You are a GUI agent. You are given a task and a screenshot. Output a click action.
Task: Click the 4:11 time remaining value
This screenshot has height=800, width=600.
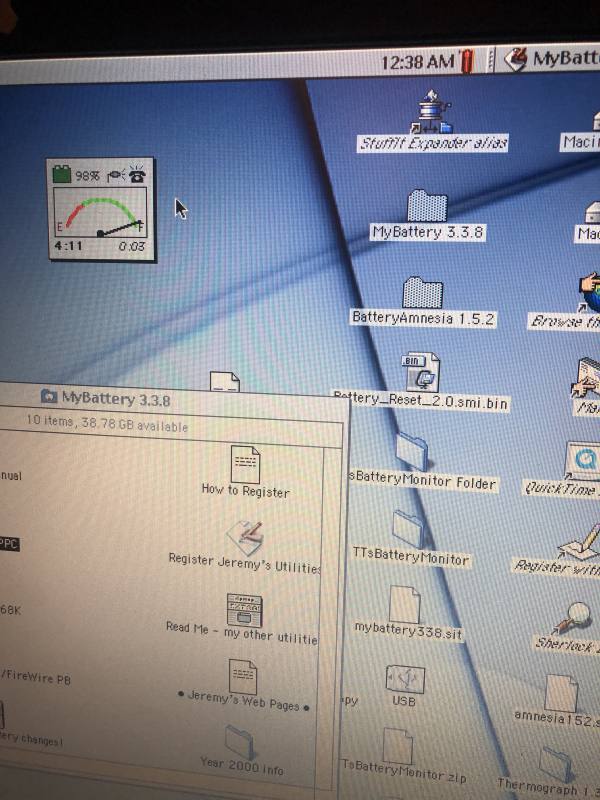(x=68, y=245)
